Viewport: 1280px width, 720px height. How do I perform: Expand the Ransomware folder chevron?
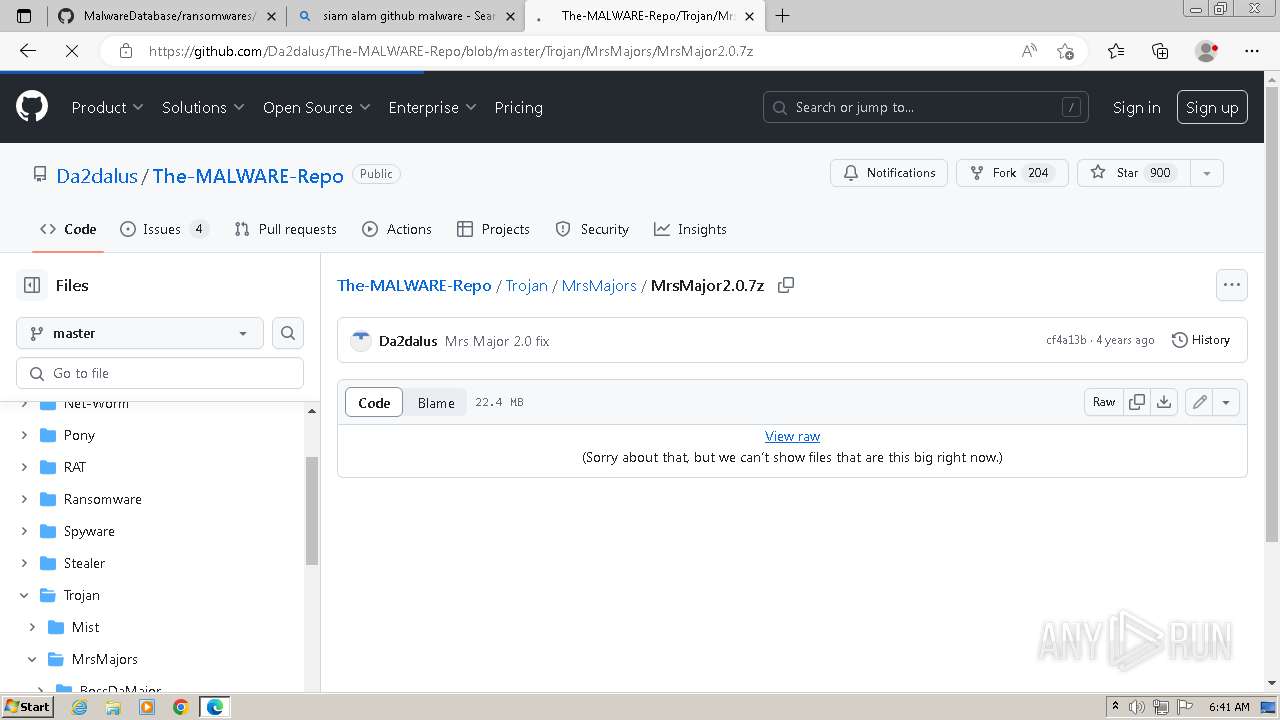pyautogui.click(x=24, y=499)
